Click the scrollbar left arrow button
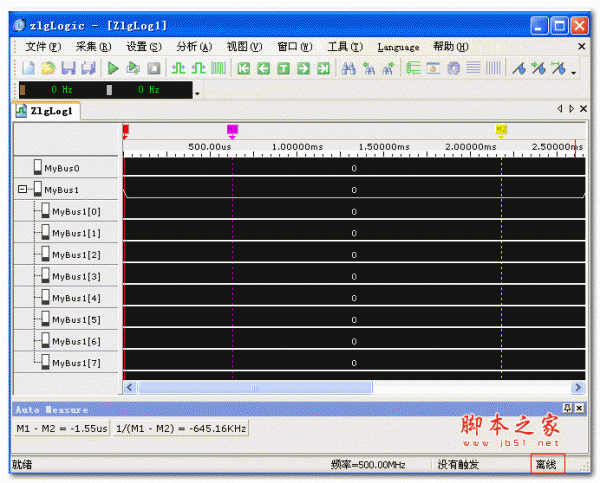The image size is (600, 483). pyautogui.click(x=130, y=387)
